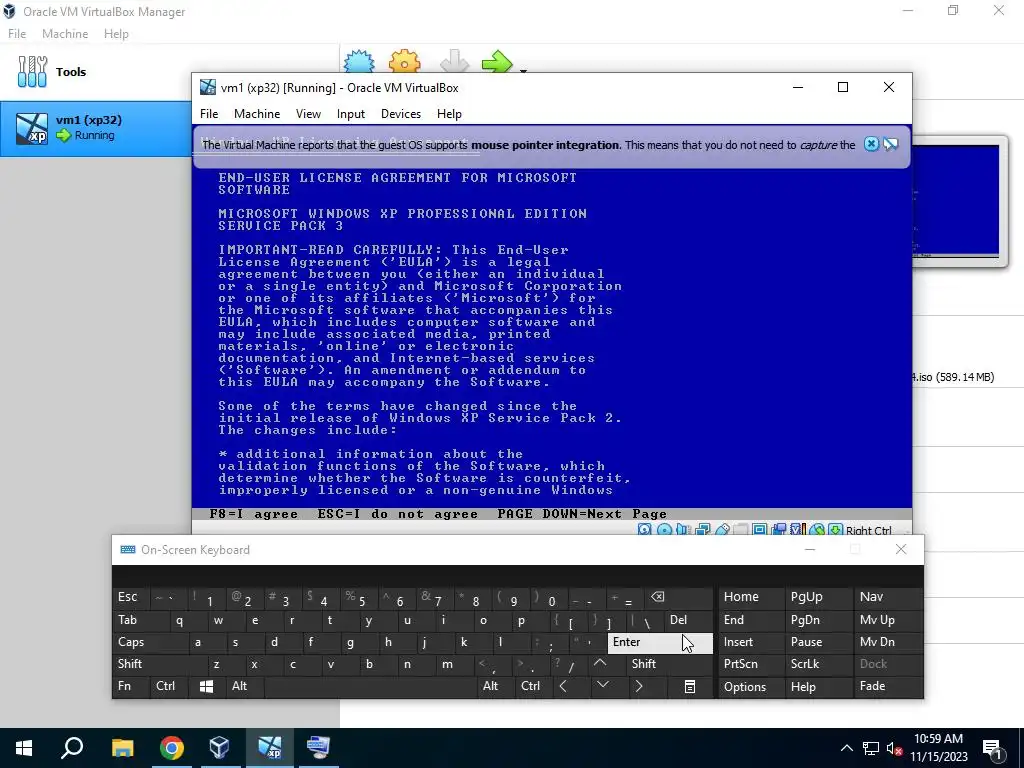Image resolution: width=1024 pixels, height=768 pixels.
Task: Click the shared folders status icon
Action: pyautogui.click(x=741, y=530)
